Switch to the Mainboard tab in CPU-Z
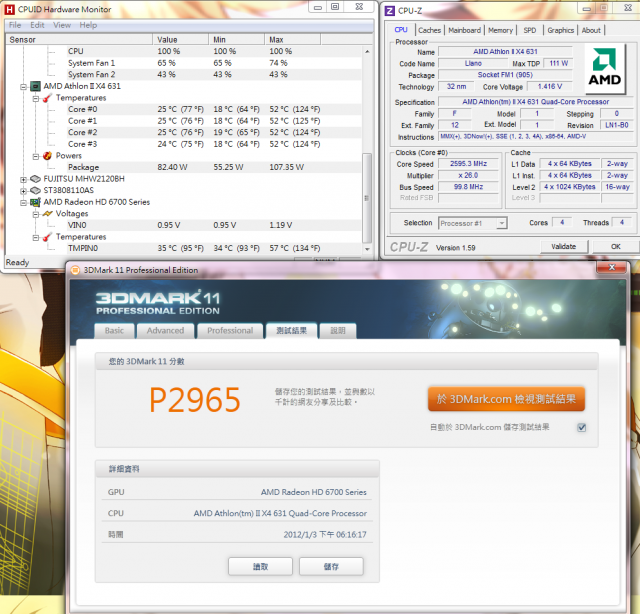The image size is (640, 614). pyautogui.click(x=464, y=30)
